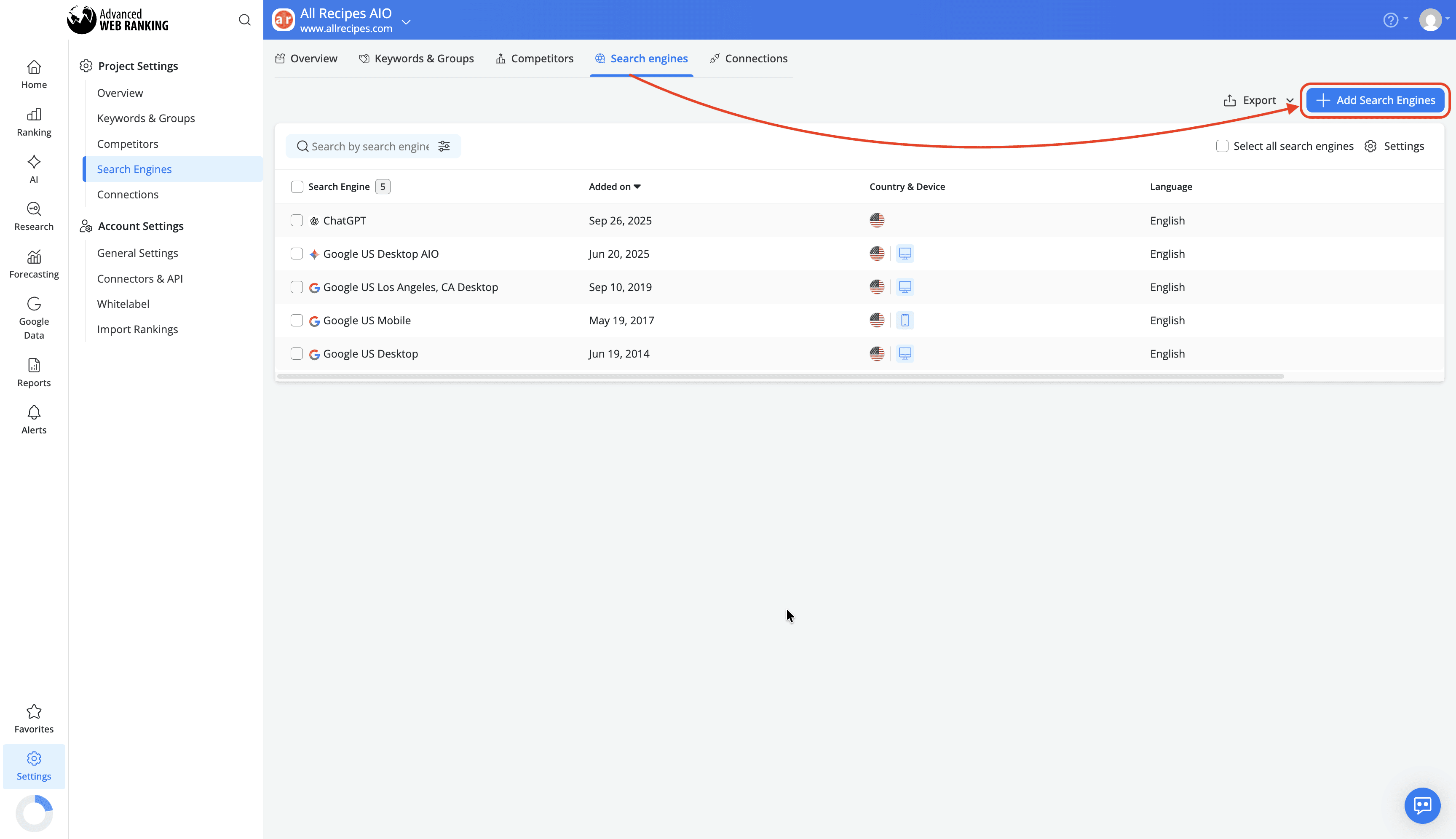The image size is (1456, 839).
Task: Open the Research panel
Action: (33, 216)
